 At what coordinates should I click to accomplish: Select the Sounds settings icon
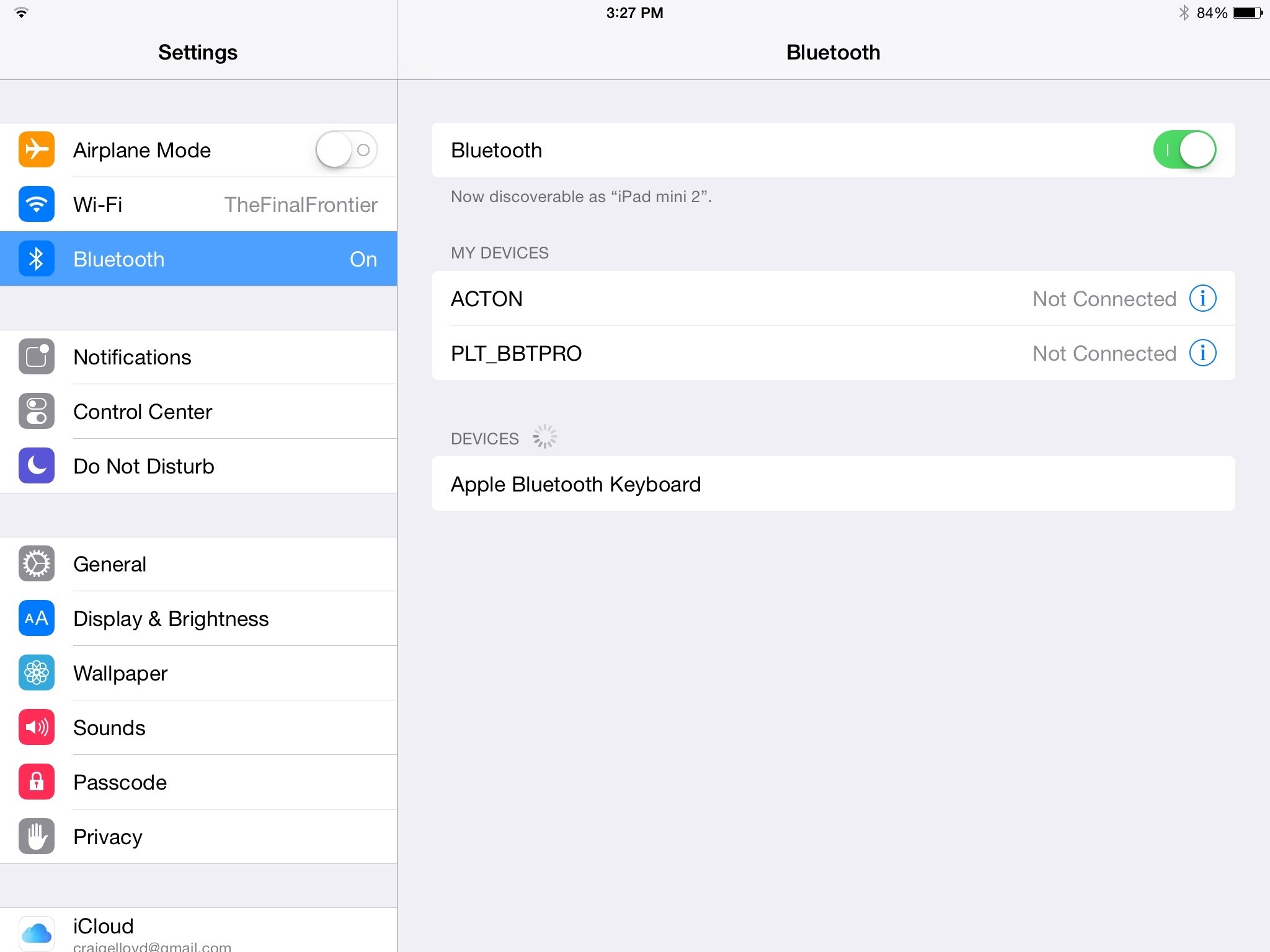click(x=36, y=726)
